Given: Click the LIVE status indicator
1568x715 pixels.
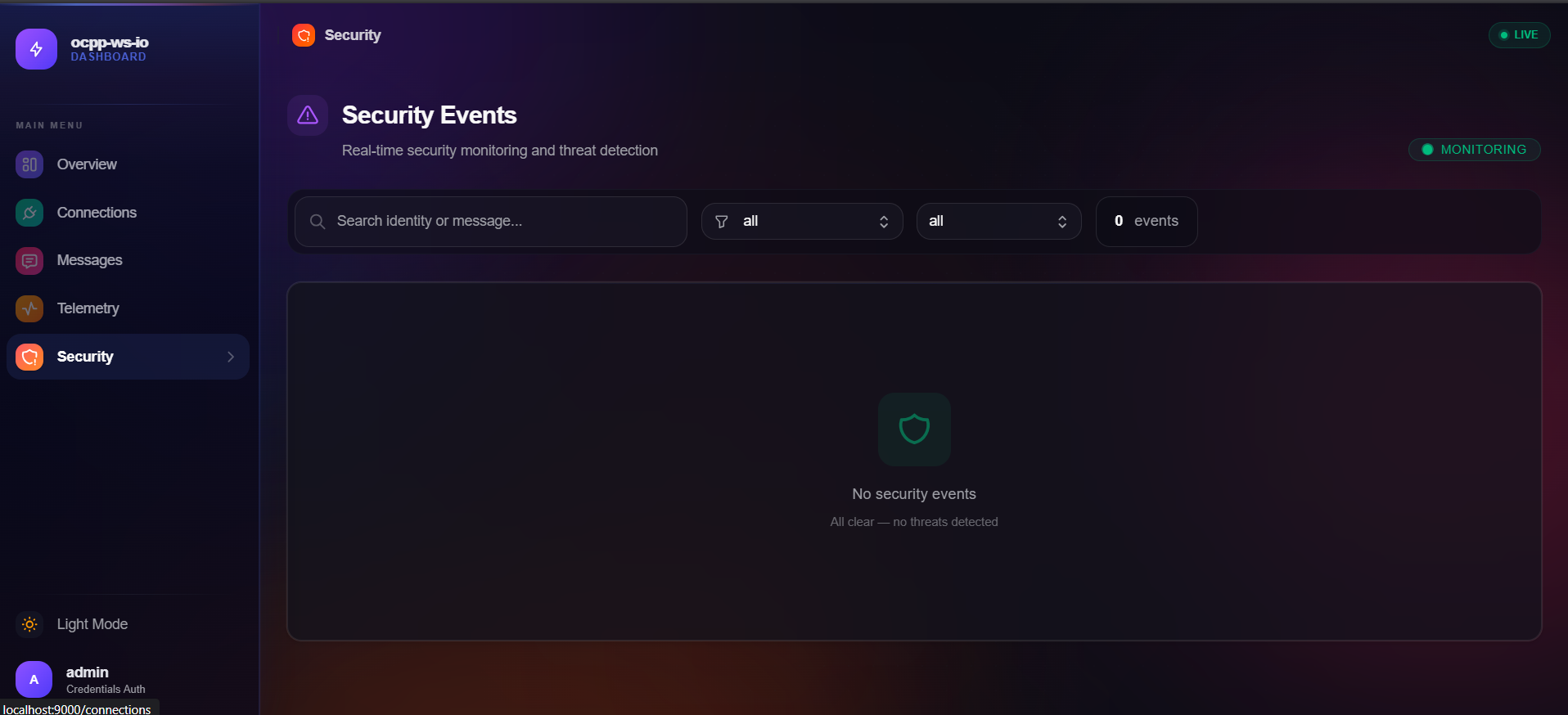Looking at the screenshot, I should pyautogui.click(x=1519, y=35).
